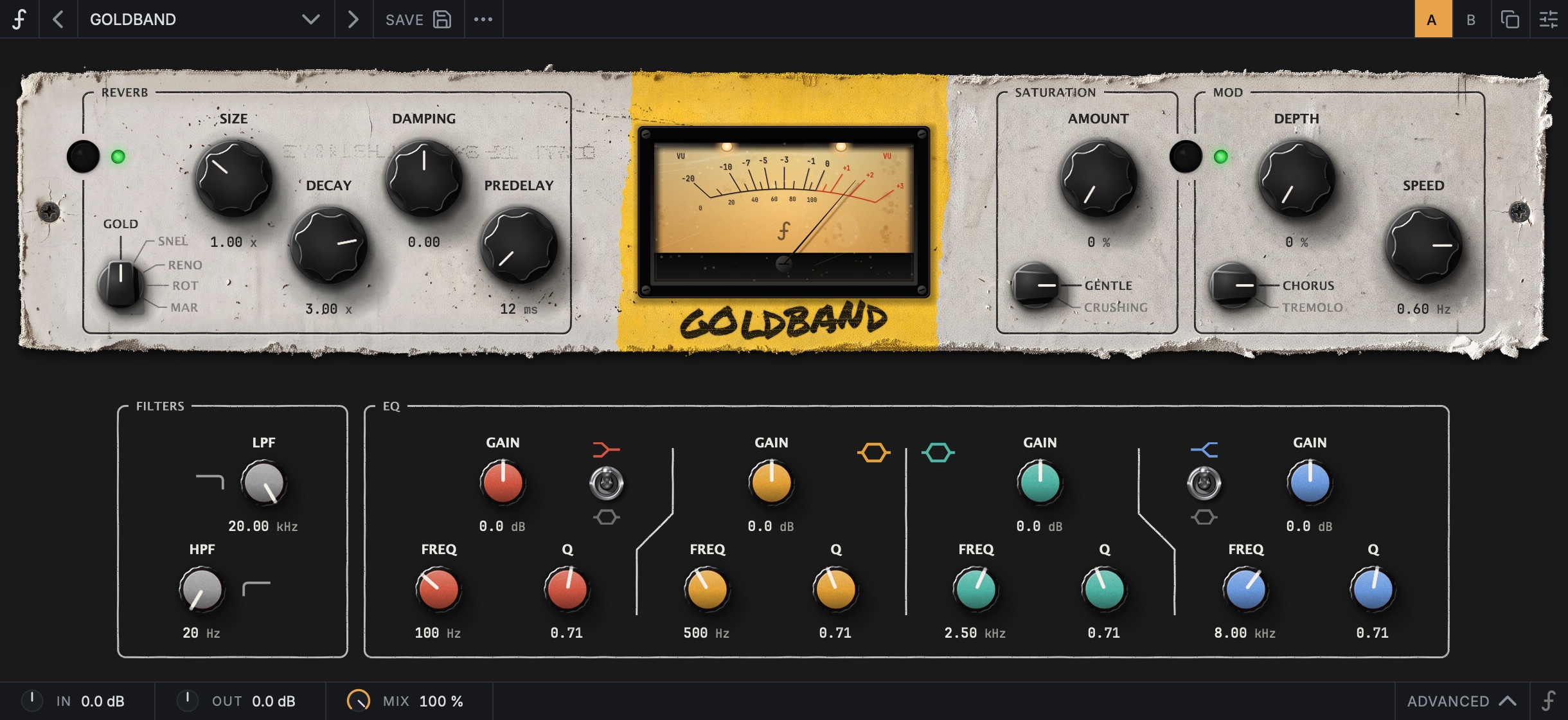Click the LPF 20.00 kHz value field
The width and height of the screenshot is (1568, 720).
[263, 526]
